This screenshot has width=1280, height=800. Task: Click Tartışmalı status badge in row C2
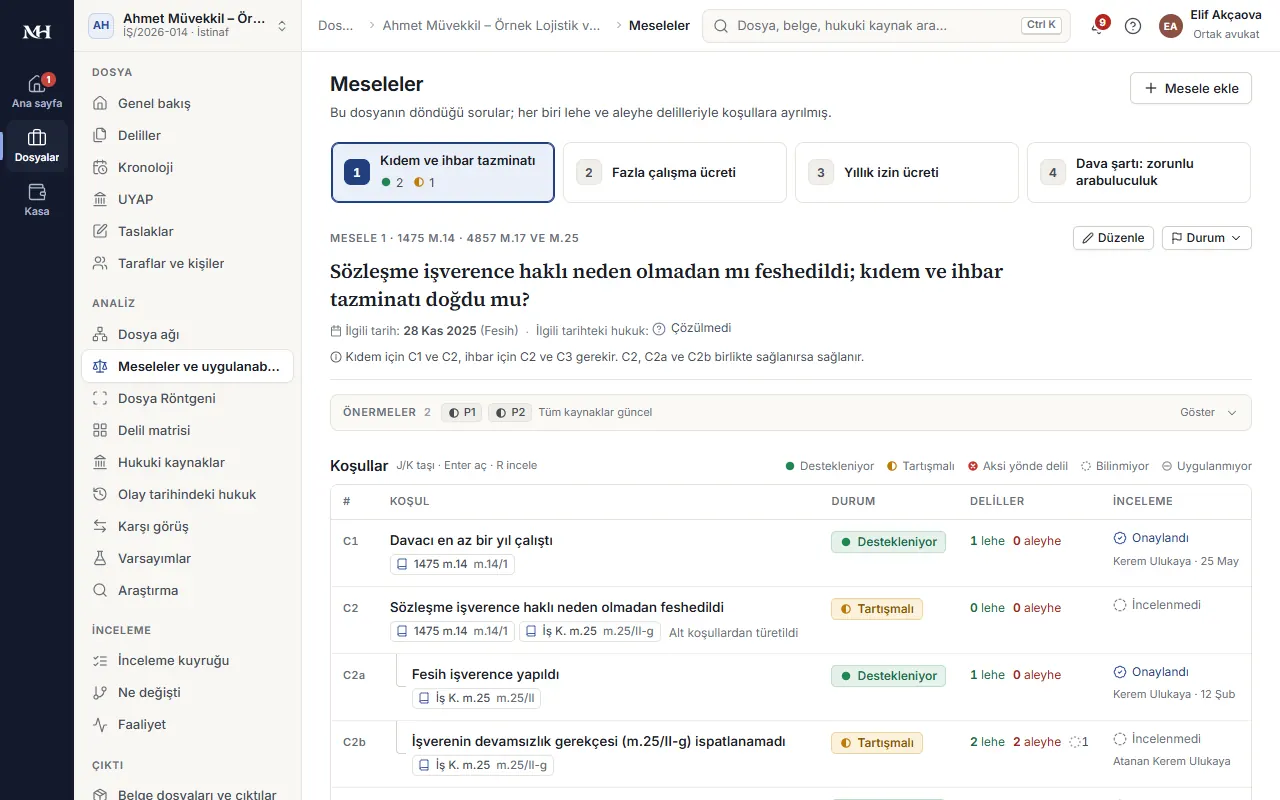coord(877,608)
